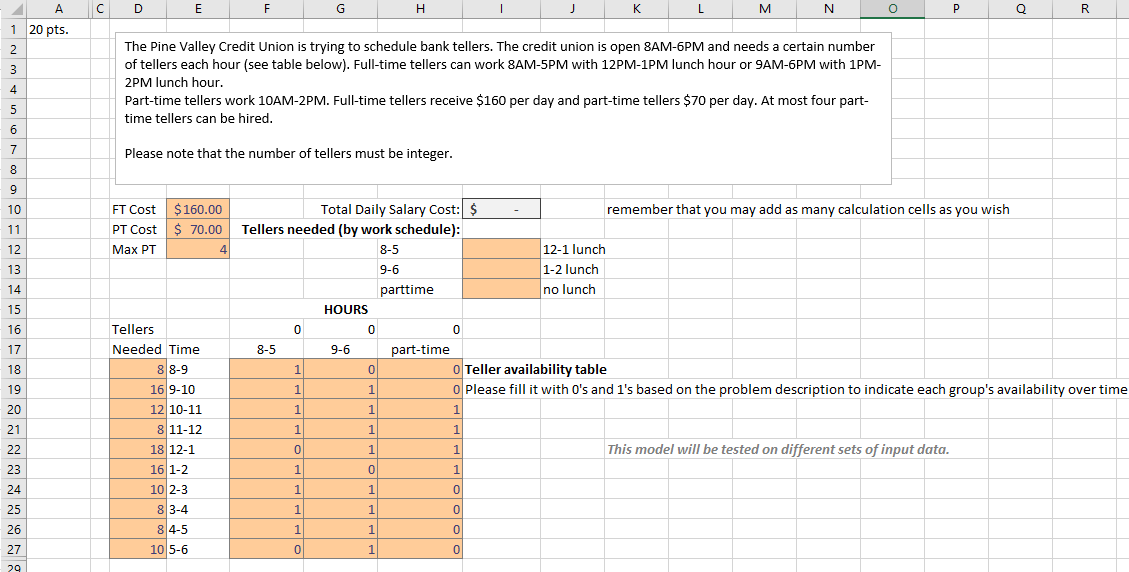Select the "12-1 lunch" note cell

click(572, 250)
